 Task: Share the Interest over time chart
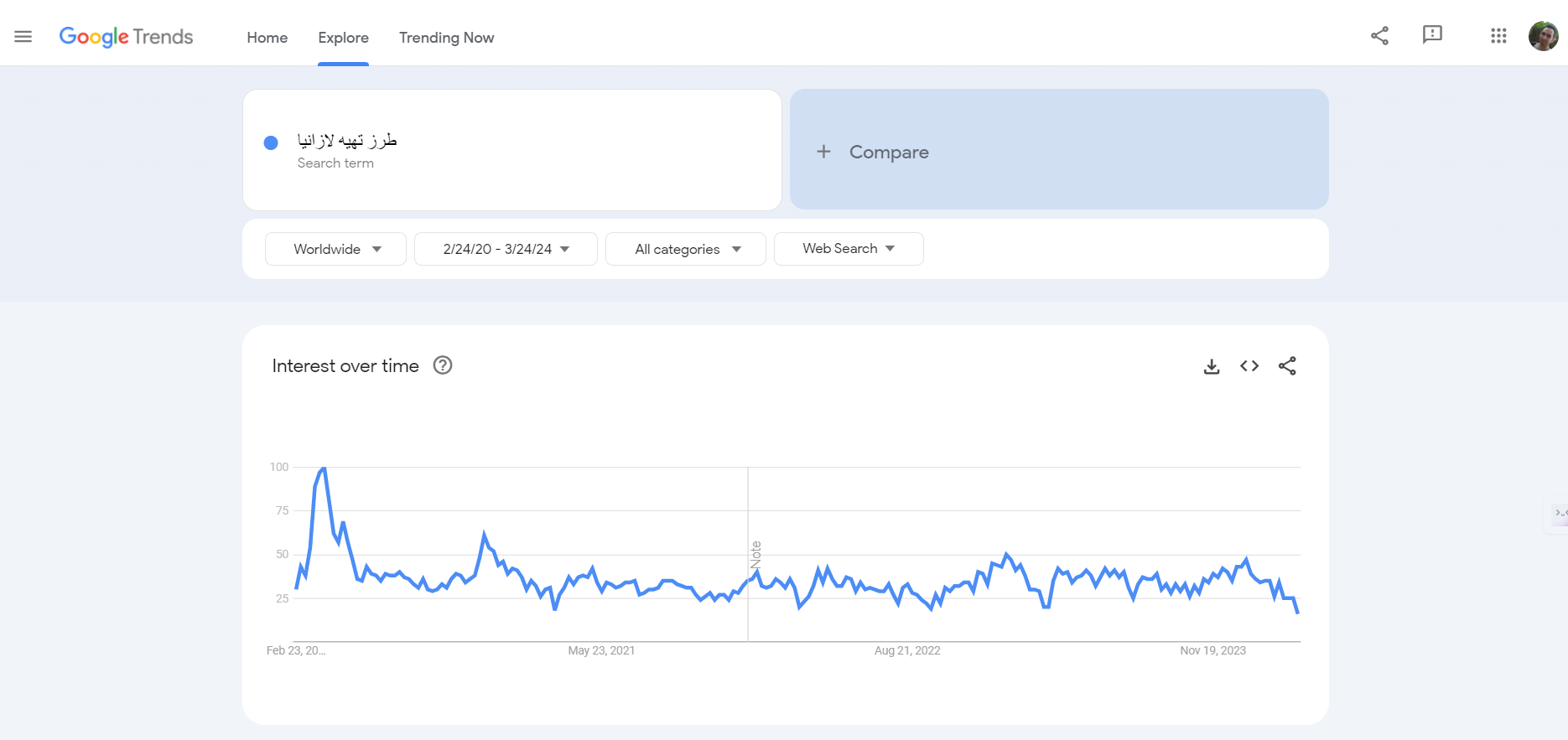click(x=1287, y=365)
